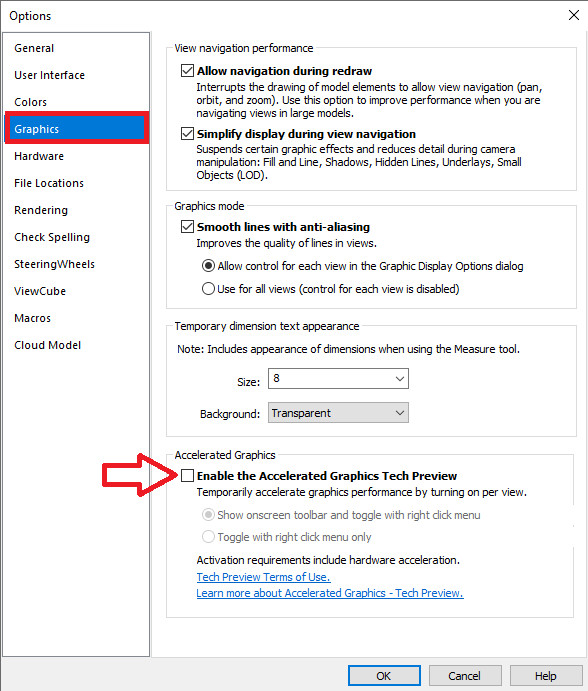Uncheck Allow navigation during redraw
Screen dimensions: 588x691
tap(187, 71)
